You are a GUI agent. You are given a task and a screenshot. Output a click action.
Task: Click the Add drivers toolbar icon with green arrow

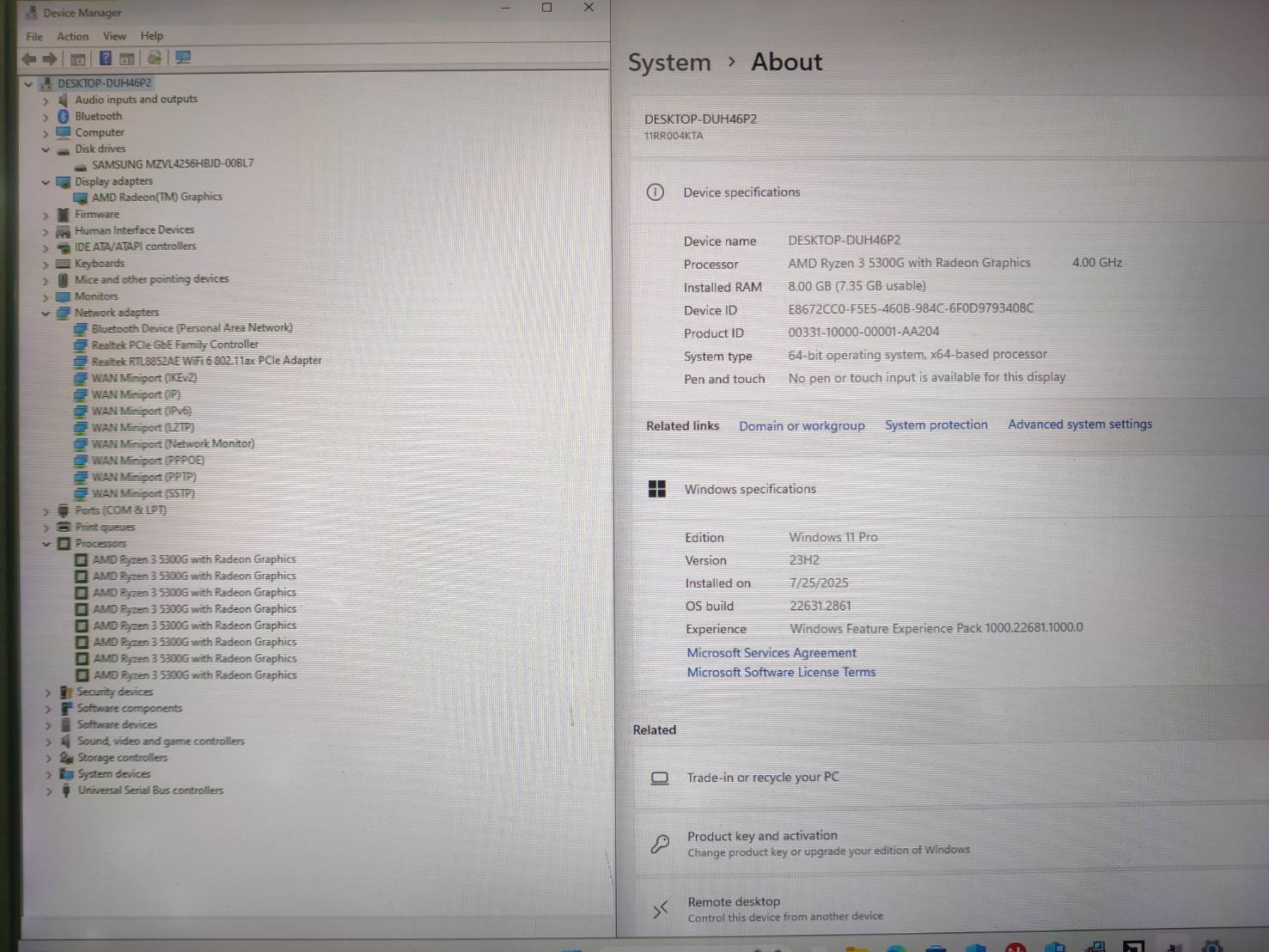[155, 58]
